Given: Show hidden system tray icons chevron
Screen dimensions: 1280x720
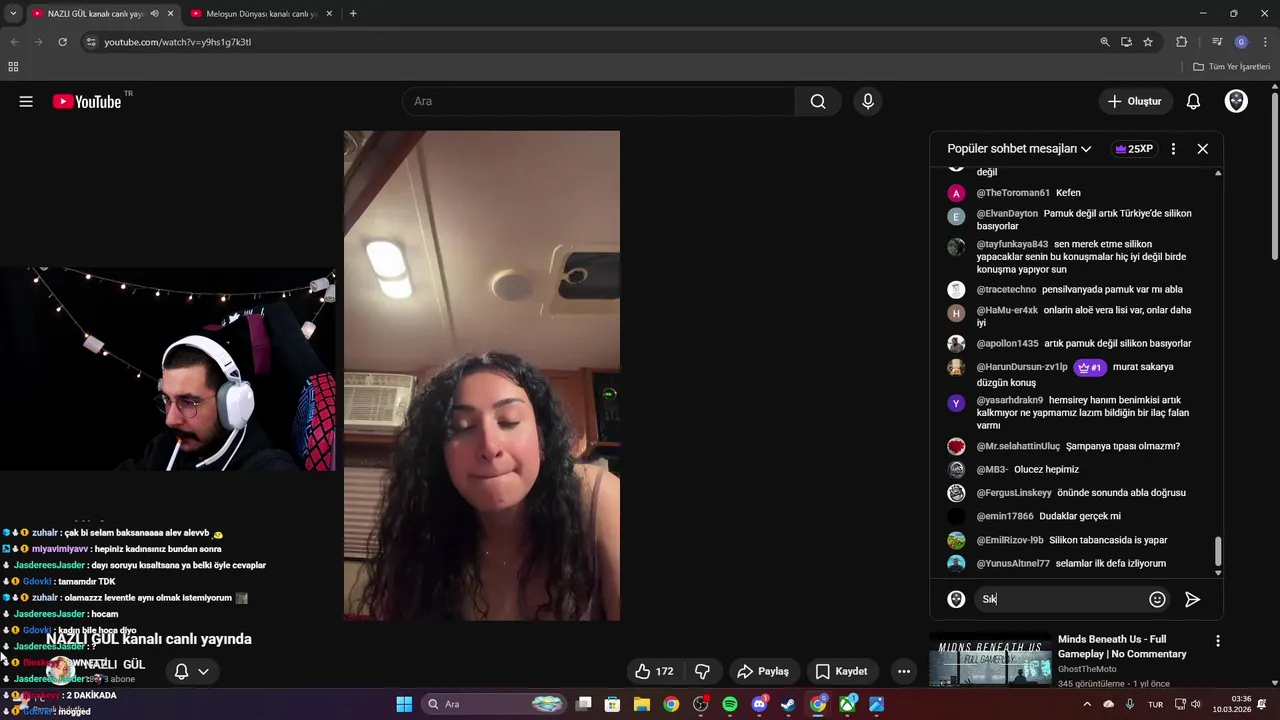Looking at the screenshot, I should 1087,704.
